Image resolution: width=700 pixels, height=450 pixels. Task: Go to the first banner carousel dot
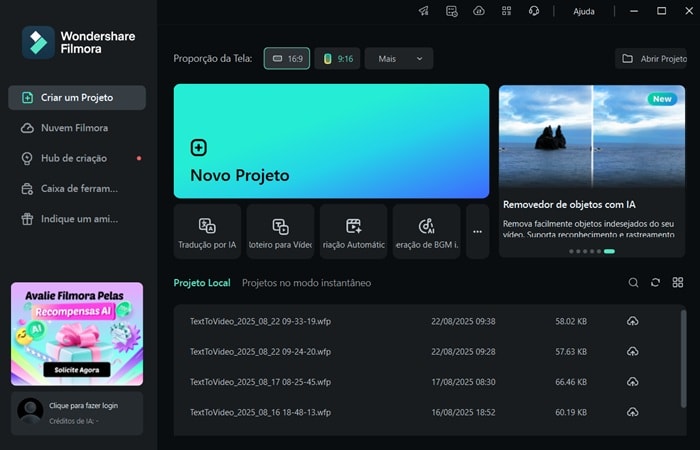pyautogui.click(x=571, y=251)
